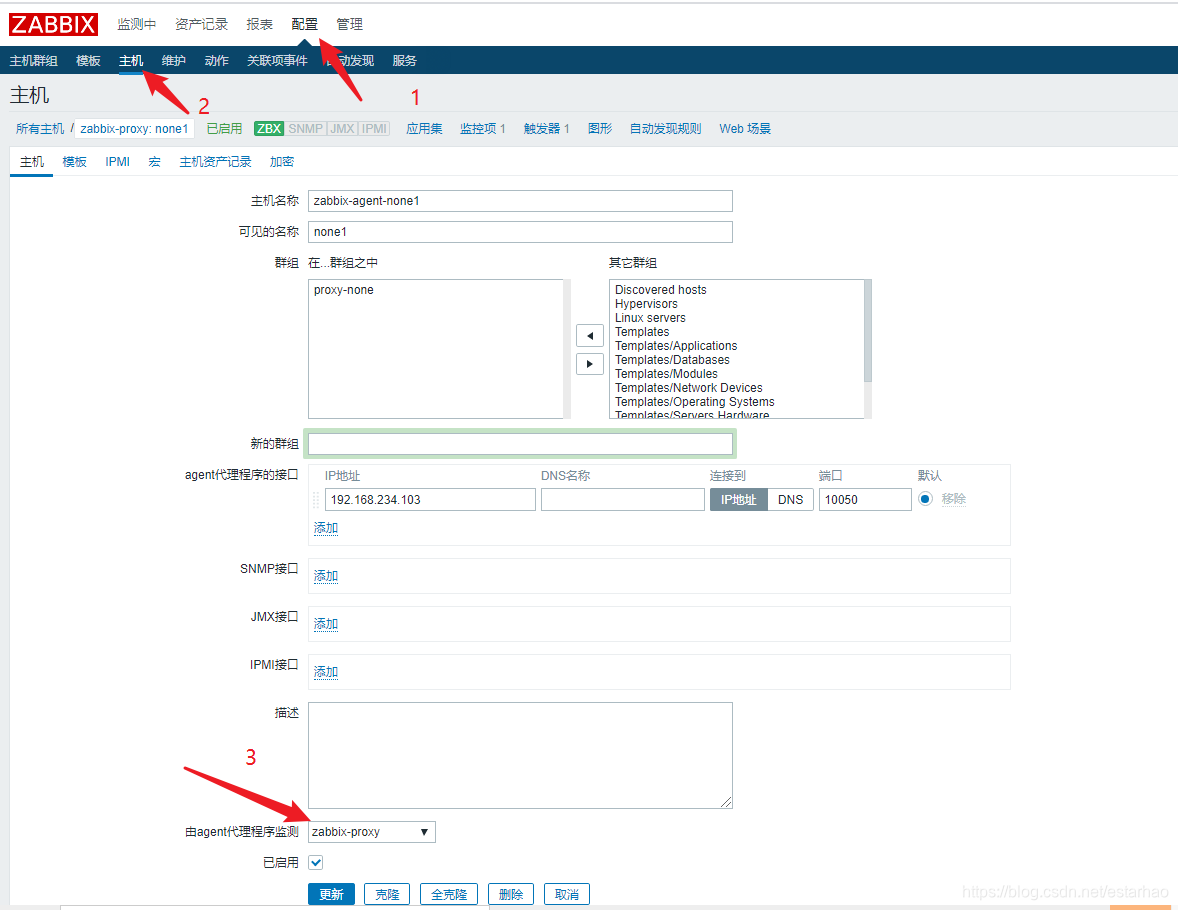Open the zabbix-proxy monitored-by dropdown
1178x910 pixels.
pos(371,832)
